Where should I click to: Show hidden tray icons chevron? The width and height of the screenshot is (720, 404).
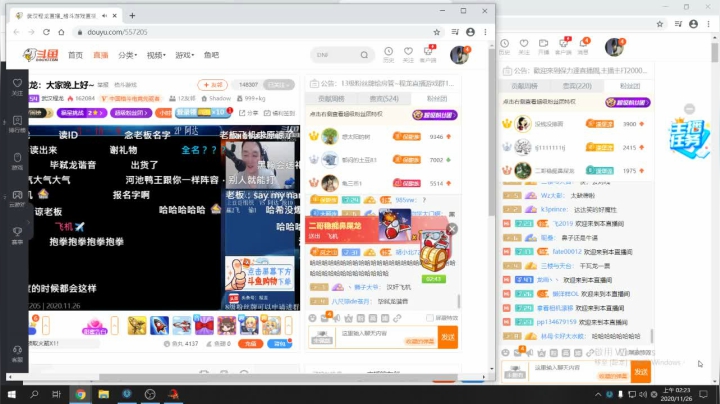click(x=598, y=394)
